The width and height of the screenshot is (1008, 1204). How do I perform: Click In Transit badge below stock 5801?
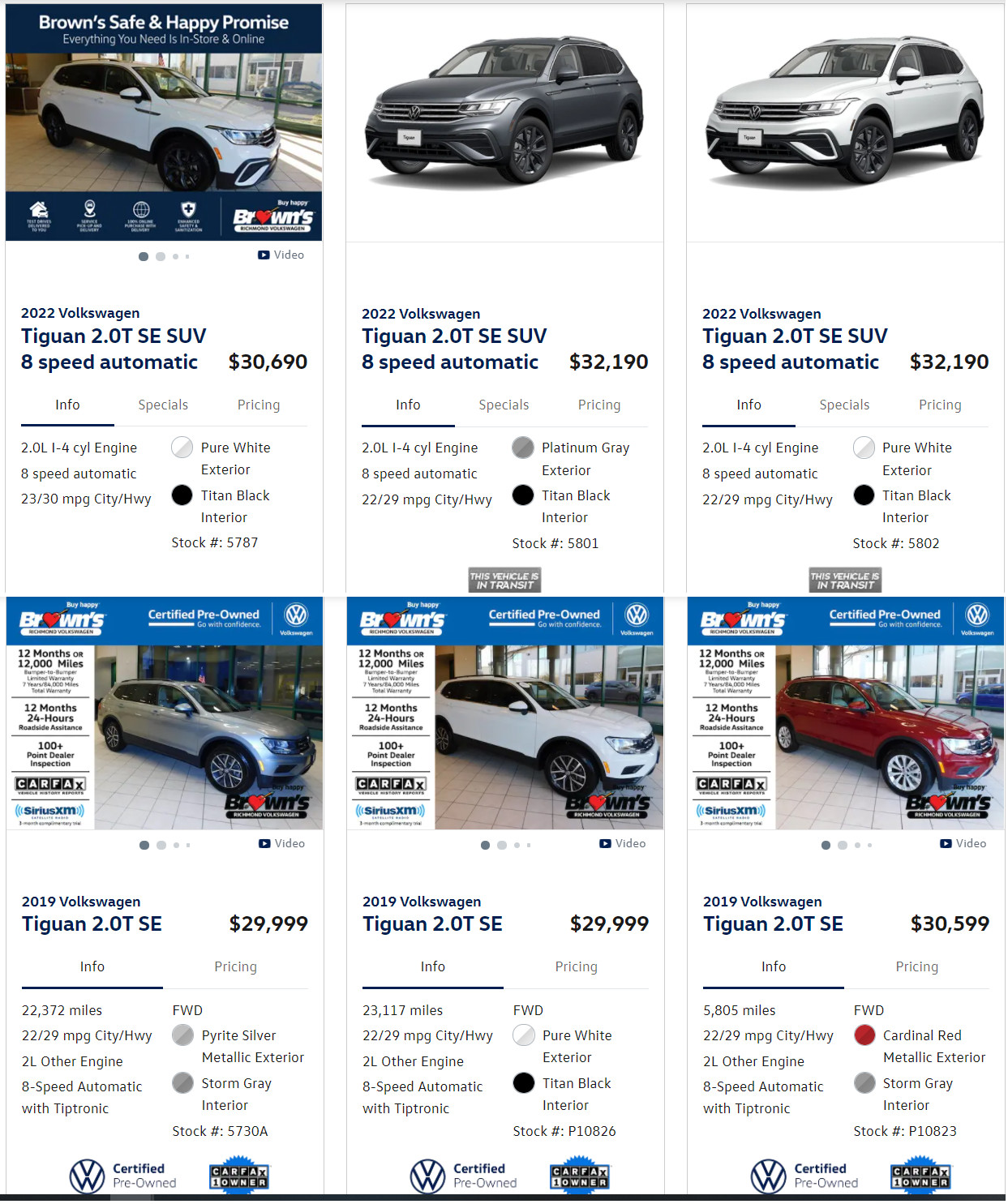(x=504, y=580)
